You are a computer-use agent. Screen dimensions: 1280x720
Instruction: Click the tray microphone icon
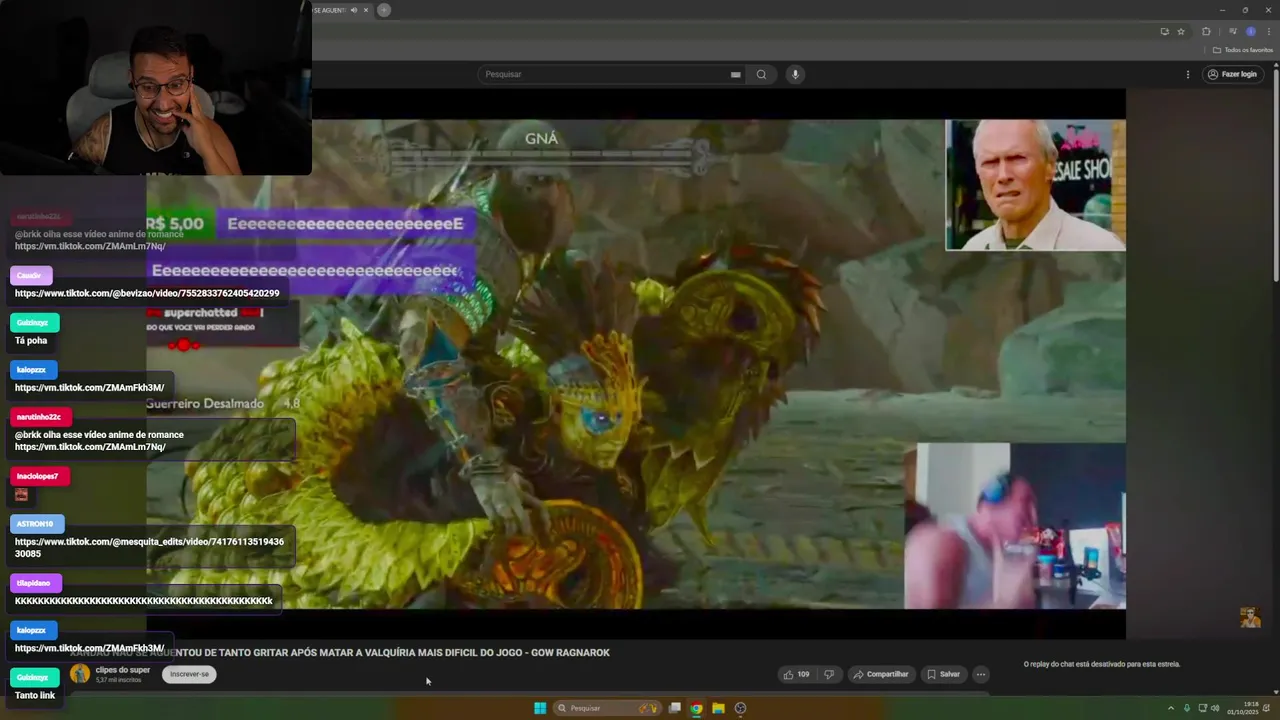tap(1187, 708)
